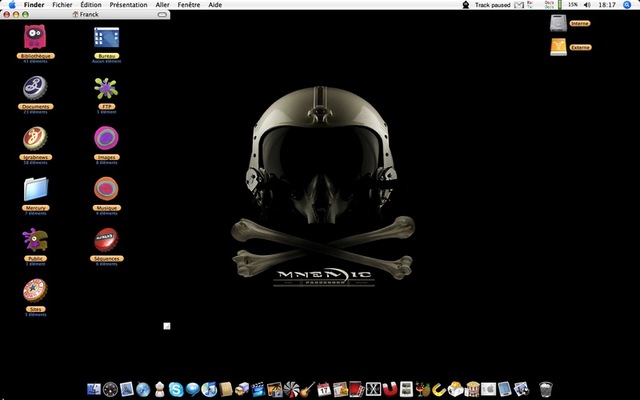
Task: Click the small resize handle of Franck window
Action: (x=167, y=326)
